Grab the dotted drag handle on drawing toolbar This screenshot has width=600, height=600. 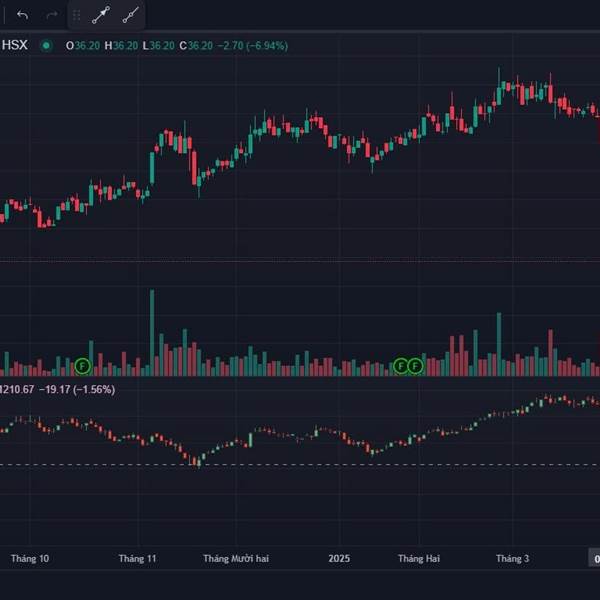pyautogui.click(x=77, y=16)
